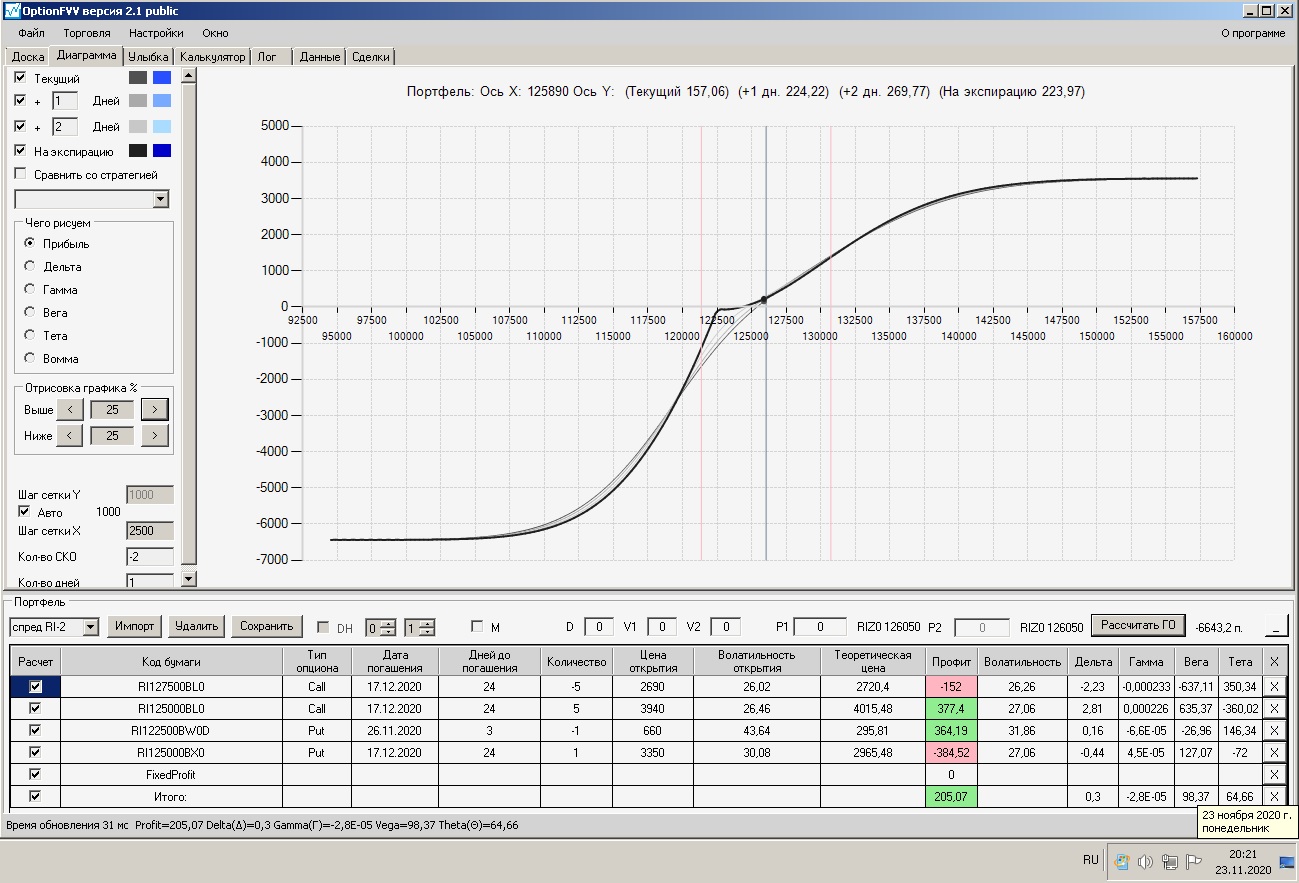This screenshot has width=1299, height=883.
Task: Remove row RI127500BL0 with its X button
Action: pos(1274,686)
